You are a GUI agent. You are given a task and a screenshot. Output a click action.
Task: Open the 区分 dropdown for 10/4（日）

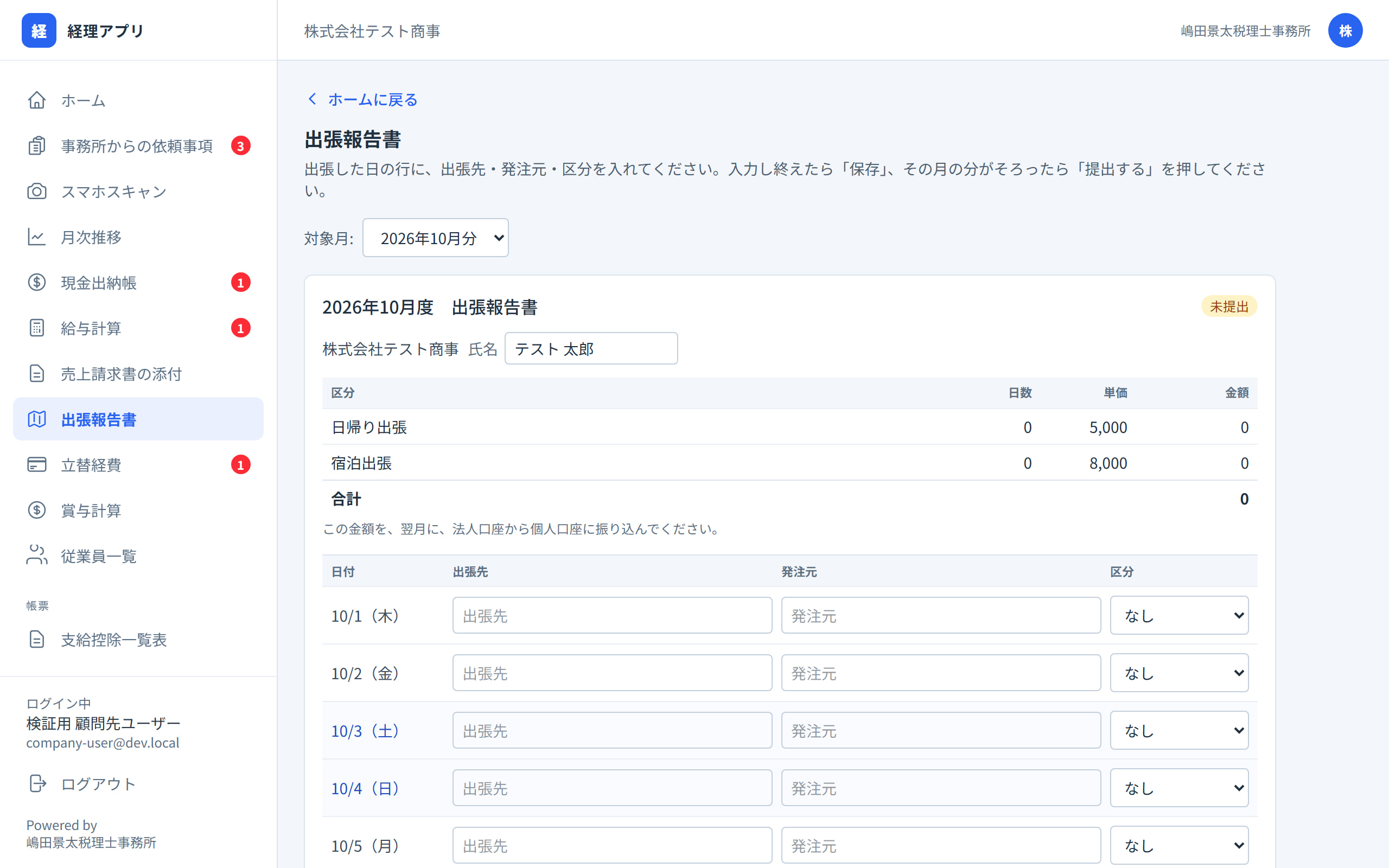click(x=1179, y=788)
